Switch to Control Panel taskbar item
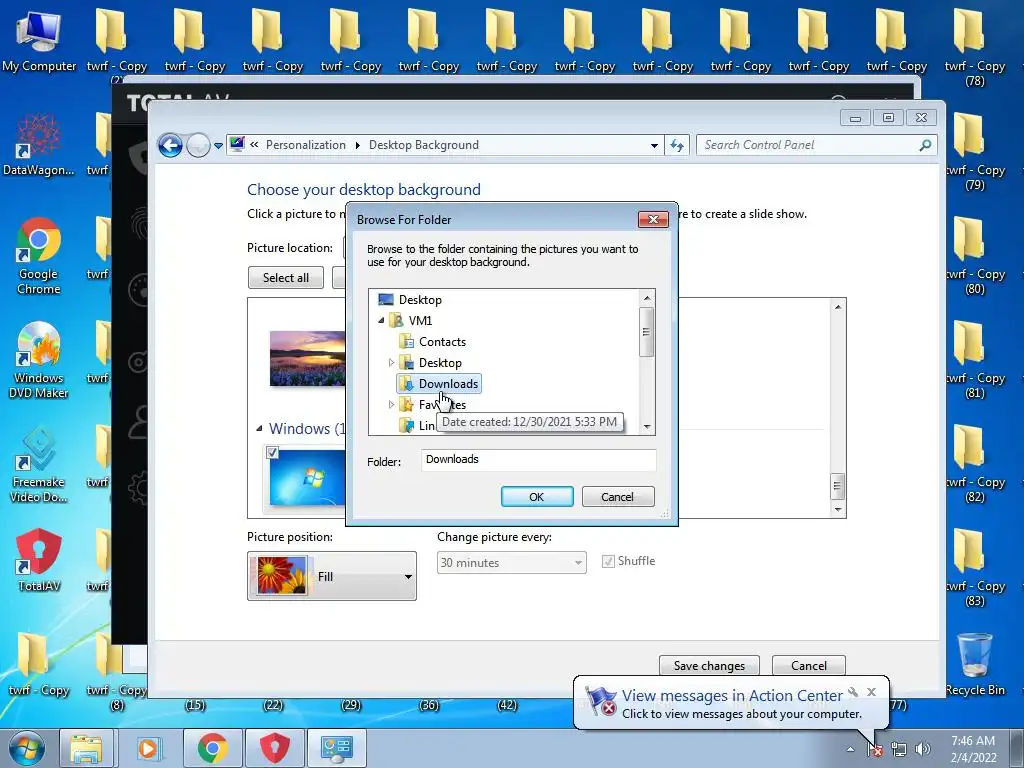Image resolution: width=1024 pixels, height=768 pixels. 337,748
